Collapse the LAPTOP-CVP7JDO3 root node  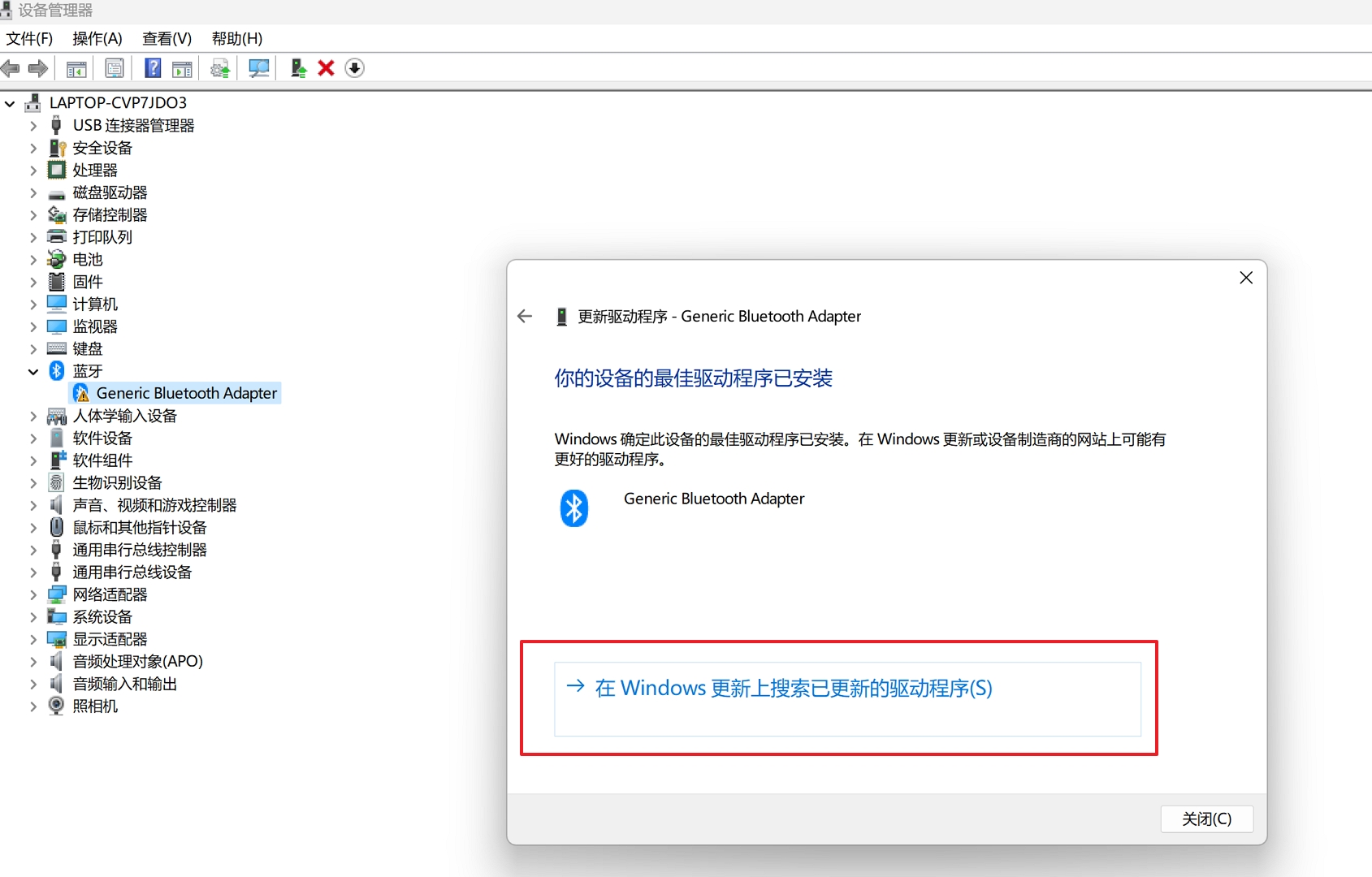[x=10, y=104]
